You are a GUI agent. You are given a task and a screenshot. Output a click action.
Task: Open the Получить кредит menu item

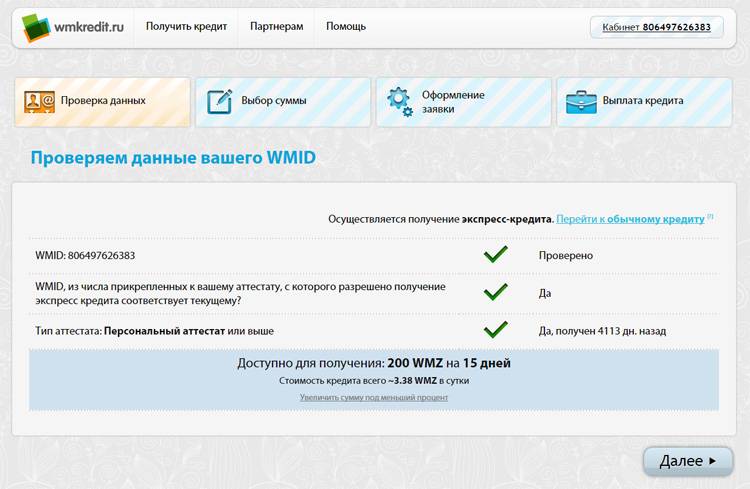click(x=186, y=26)
